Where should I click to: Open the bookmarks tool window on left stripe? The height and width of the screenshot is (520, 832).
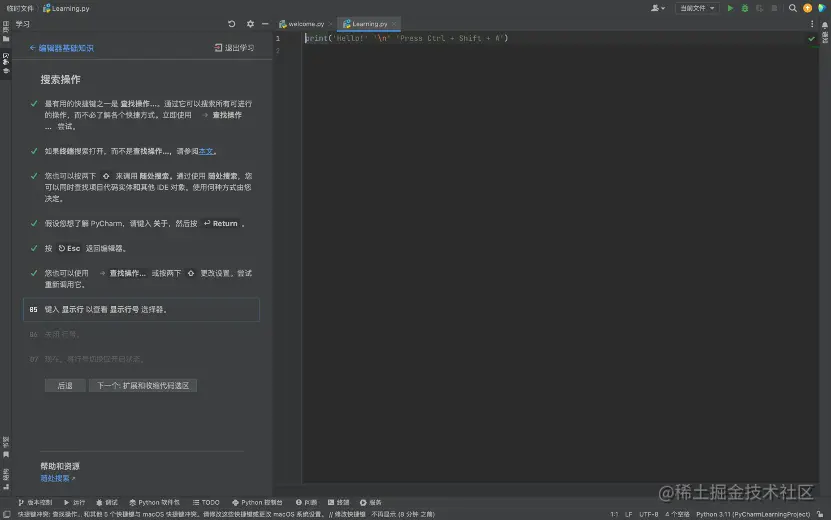pyautogui.click(x=6, y=447)
